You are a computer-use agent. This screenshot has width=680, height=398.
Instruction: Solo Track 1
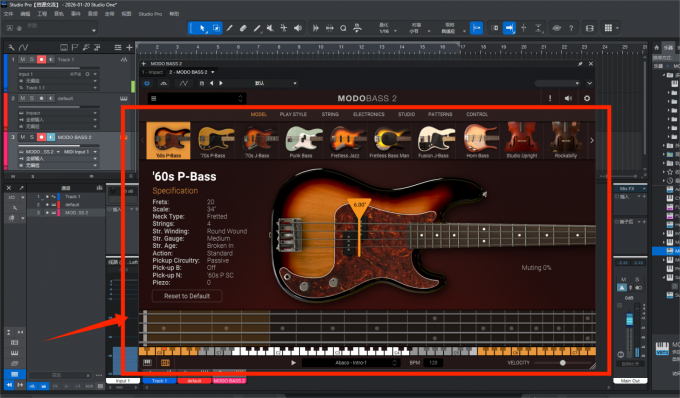click(32, 59)
